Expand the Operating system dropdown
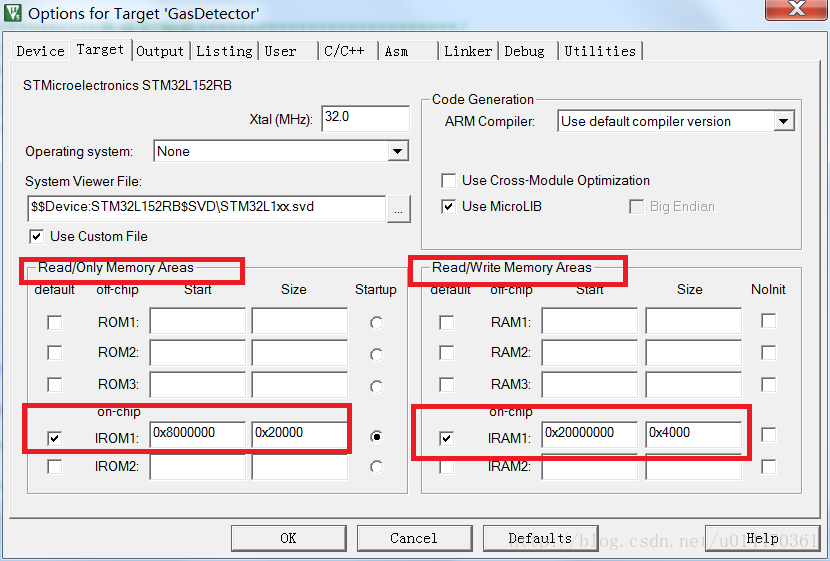 397,151
